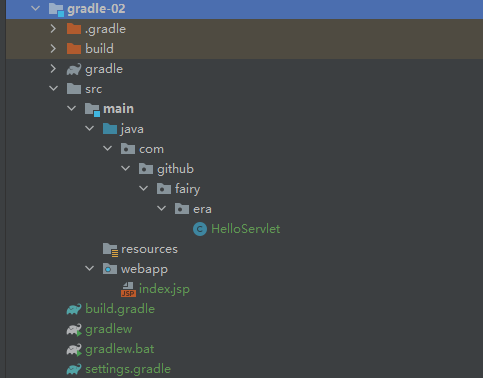The height and width of the screenshot is (378, 483).
Task: Collapse the github package
Action: pos(125,169)
